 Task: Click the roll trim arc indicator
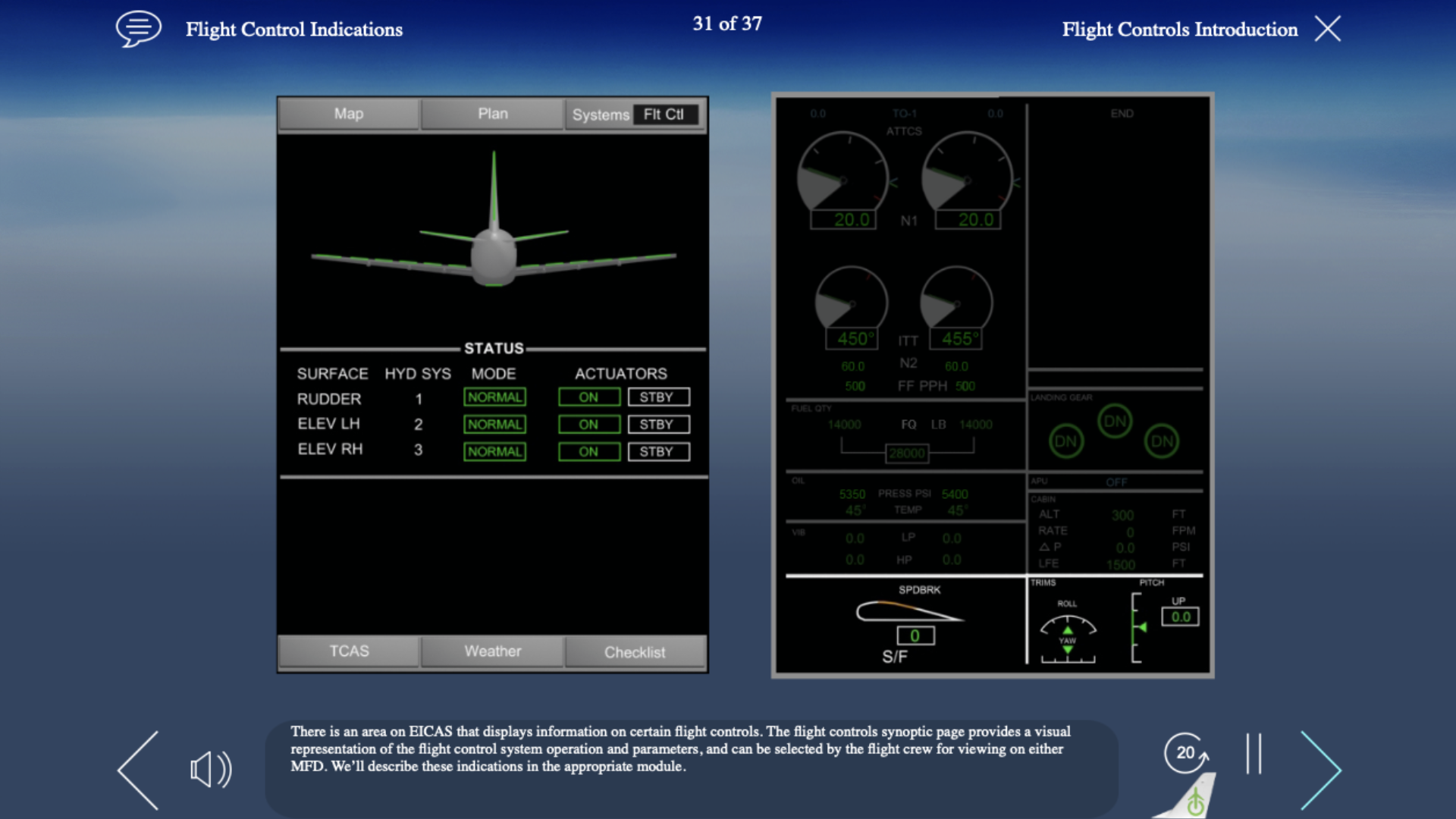click(x=1068, y=626)
